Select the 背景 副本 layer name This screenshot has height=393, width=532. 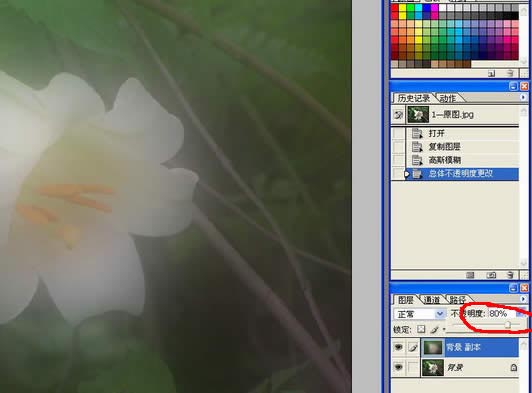463,347
